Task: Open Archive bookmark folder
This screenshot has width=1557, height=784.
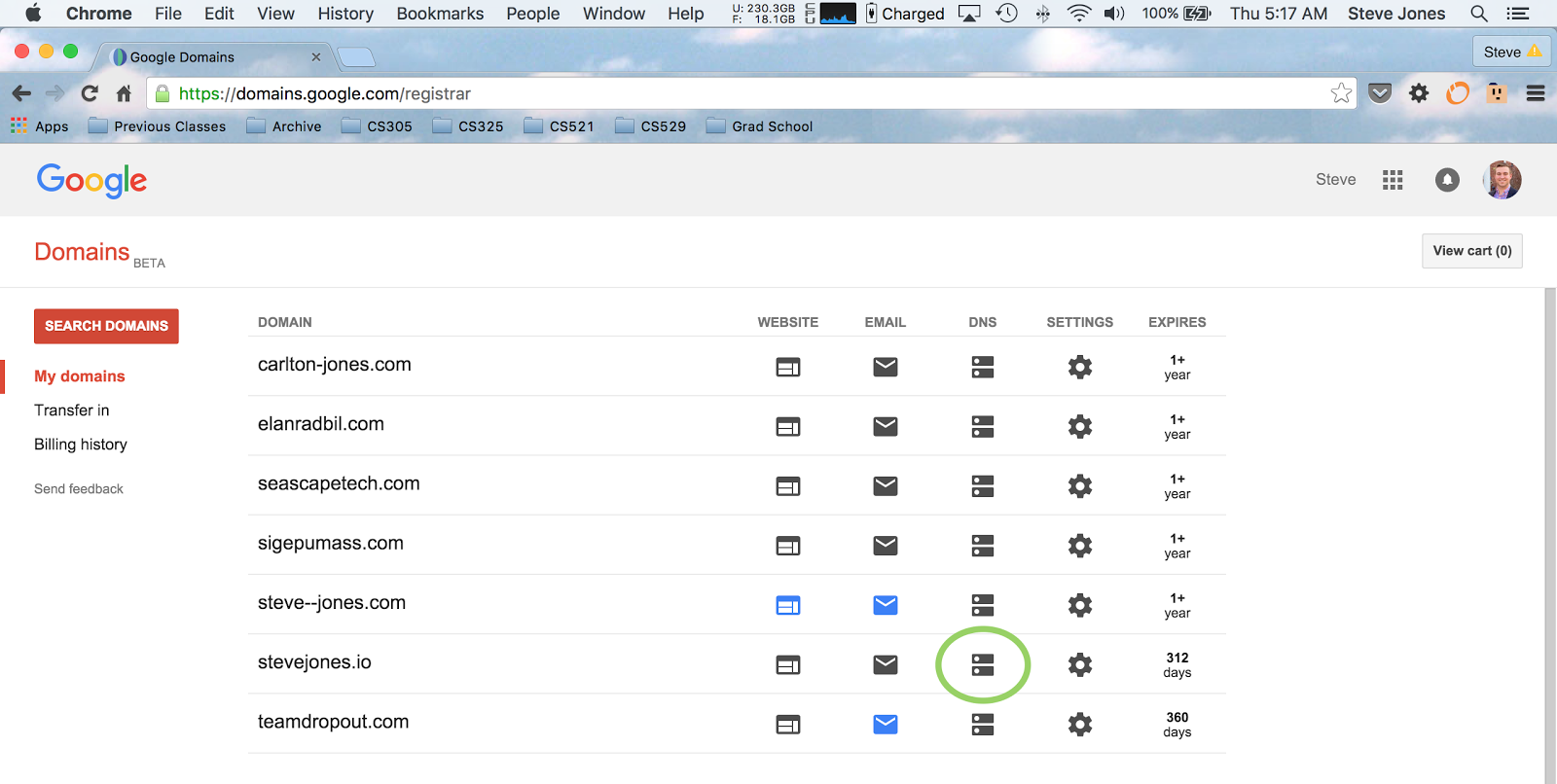Action: (x=284, y=126)
